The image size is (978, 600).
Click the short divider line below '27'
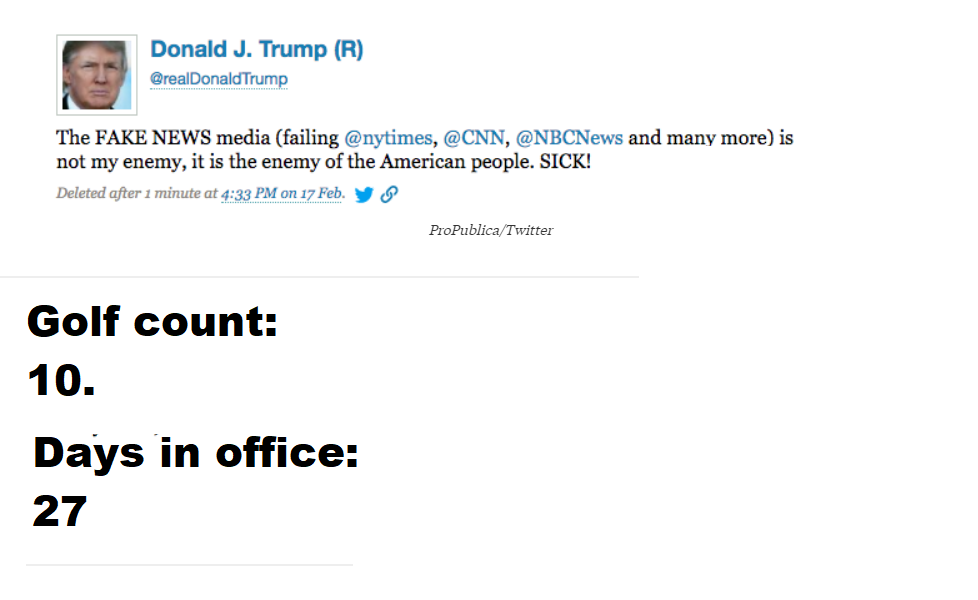tap(189, 566)
